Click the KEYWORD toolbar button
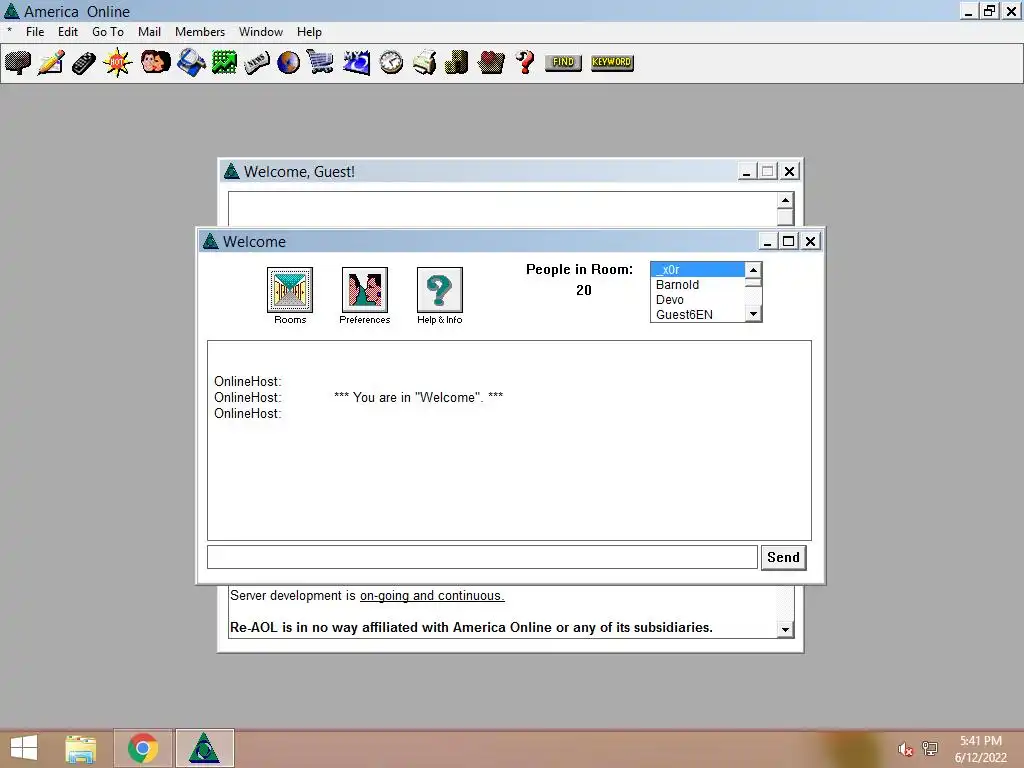The image size is (1024, 768). pyautogui.click(x=612, y=62)
